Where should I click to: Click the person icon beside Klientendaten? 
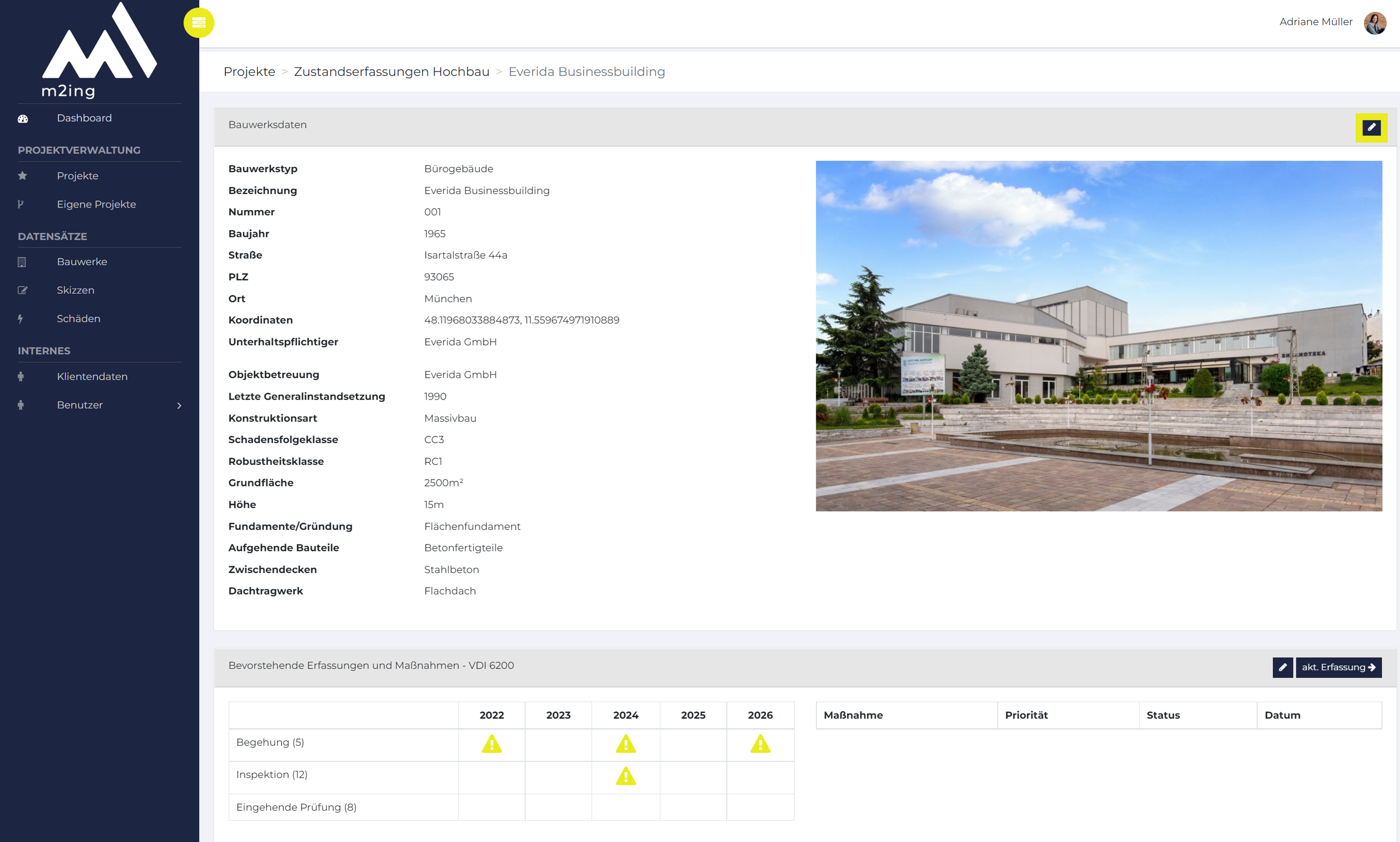click(x=21, y=377)
